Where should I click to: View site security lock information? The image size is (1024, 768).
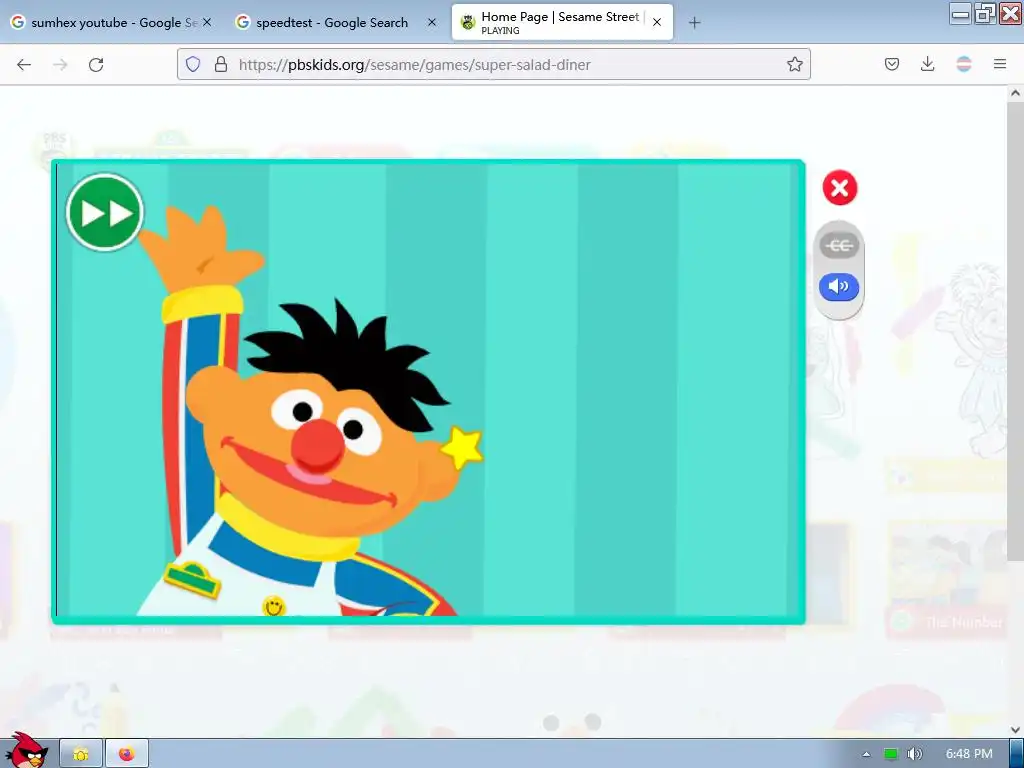221,64
